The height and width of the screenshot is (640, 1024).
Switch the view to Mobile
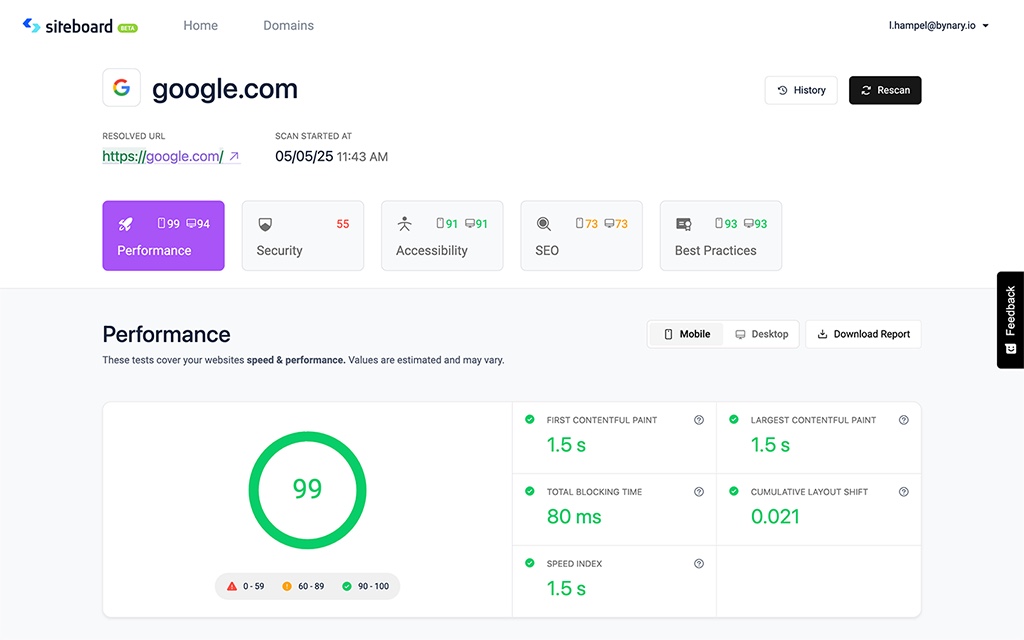pyautogui.click(x=686, y=334)
